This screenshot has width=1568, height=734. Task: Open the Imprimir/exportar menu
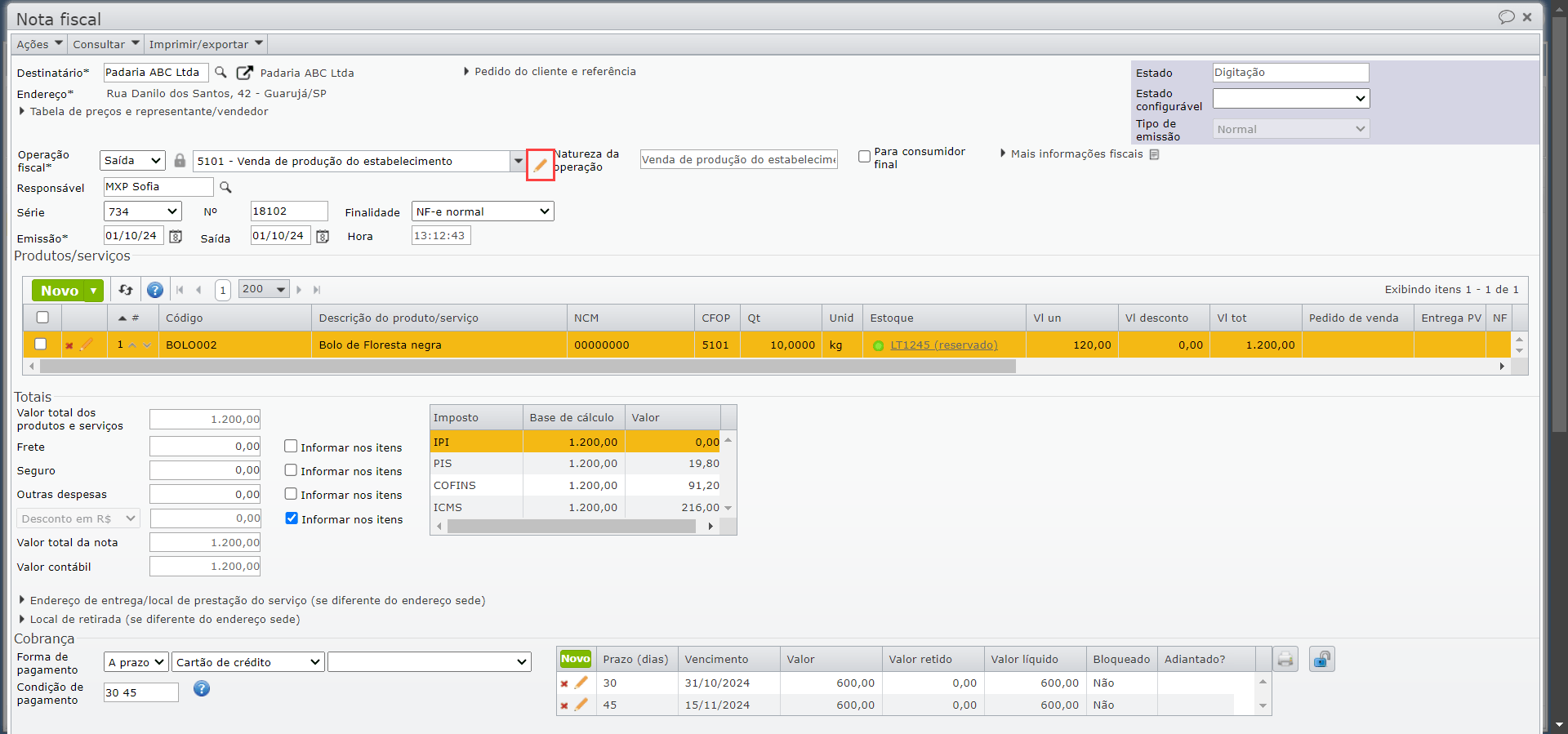pos(206,44)
